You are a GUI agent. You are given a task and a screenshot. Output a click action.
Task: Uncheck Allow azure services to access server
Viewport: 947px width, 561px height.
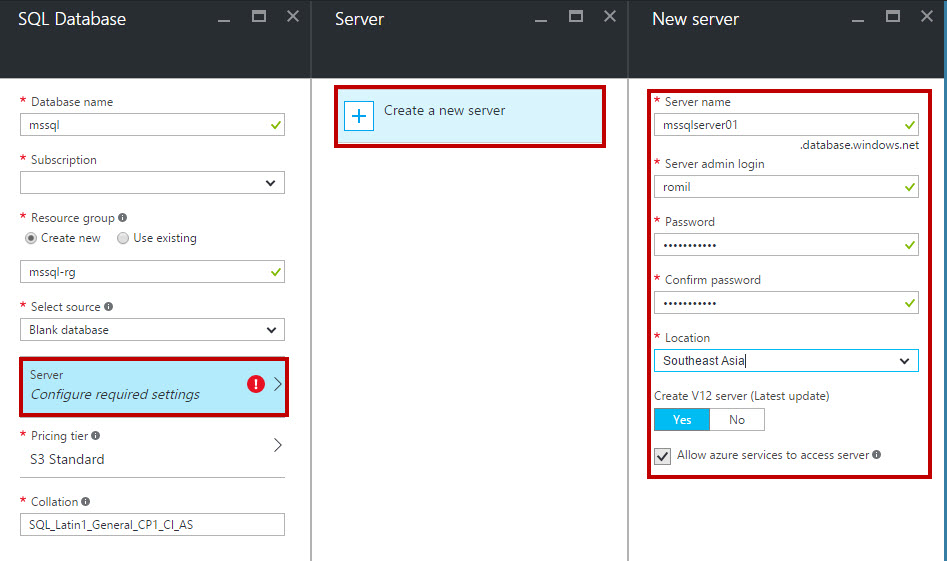pyautogui.click(x=663, y=456)
